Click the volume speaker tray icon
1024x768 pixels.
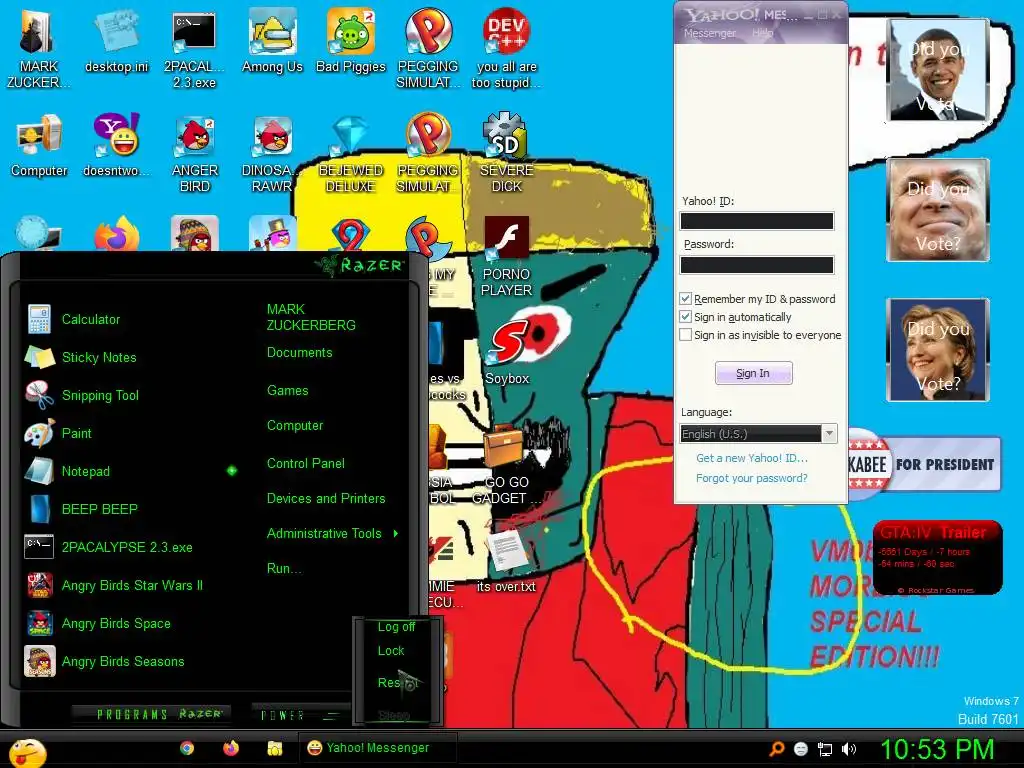tap(849, 749)
